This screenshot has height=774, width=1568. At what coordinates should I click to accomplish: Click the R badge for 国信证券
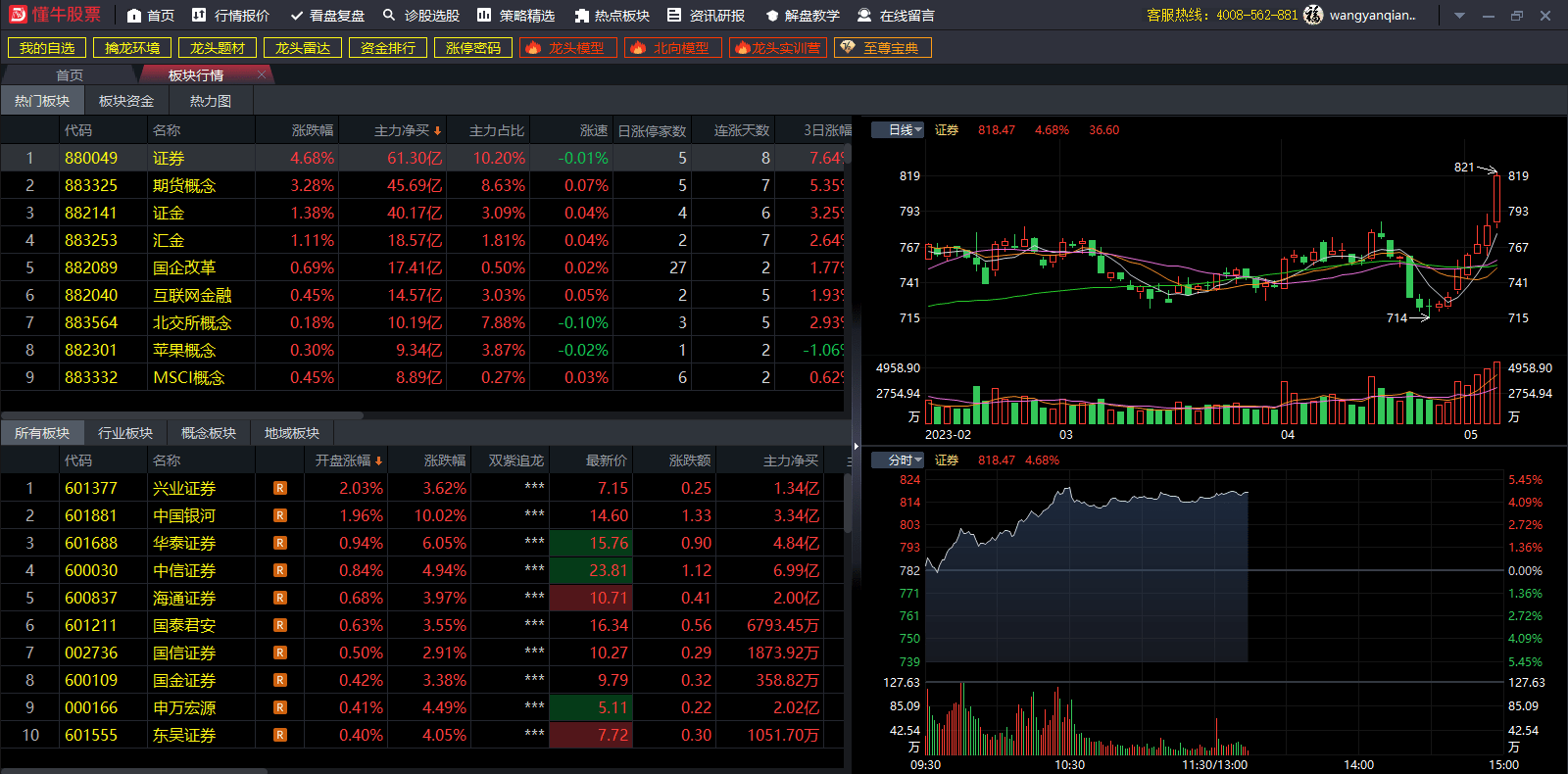tap(280, 653)
